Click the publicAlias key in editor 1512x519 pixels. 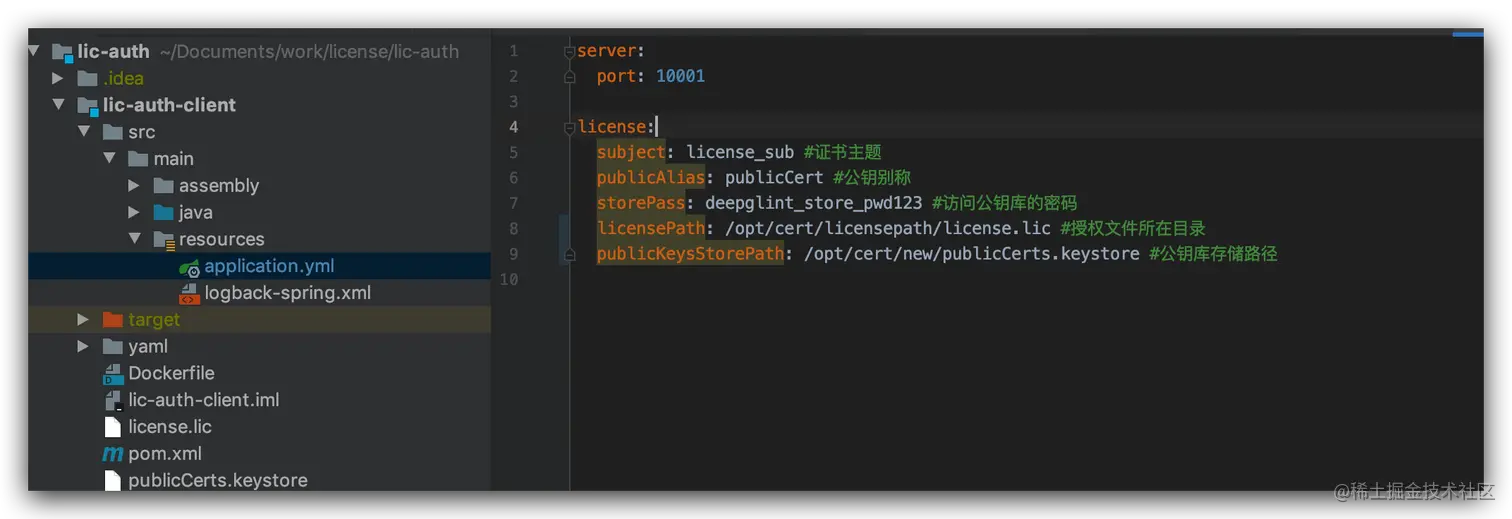[651, 178]
